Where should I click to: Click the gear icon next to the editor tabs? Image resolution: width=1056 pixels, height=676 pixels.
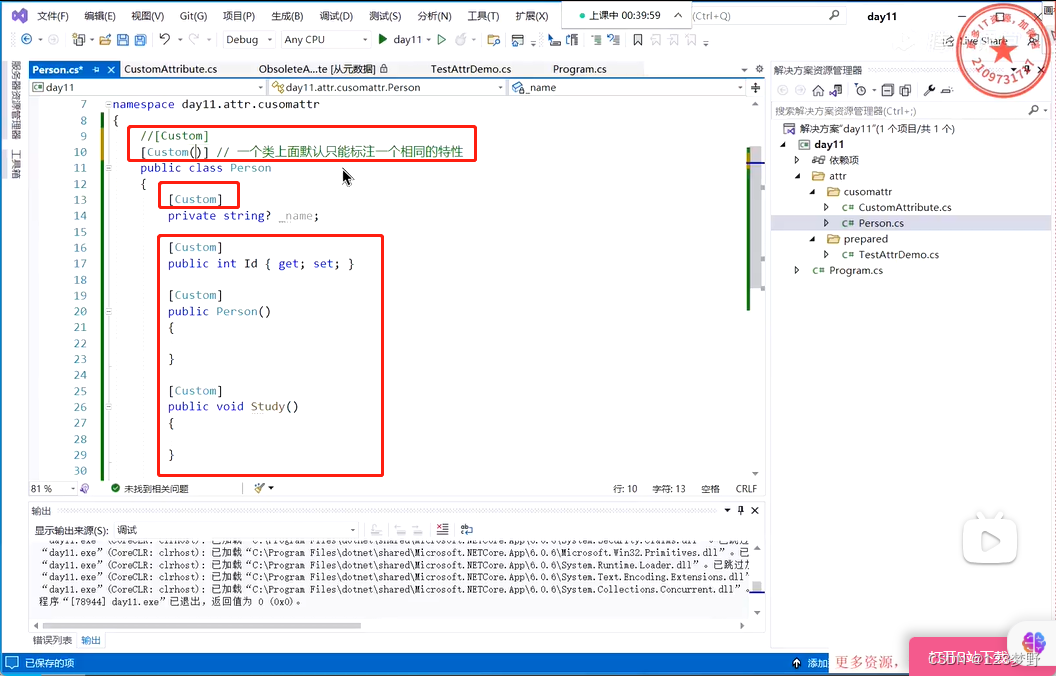coord(759,69)
